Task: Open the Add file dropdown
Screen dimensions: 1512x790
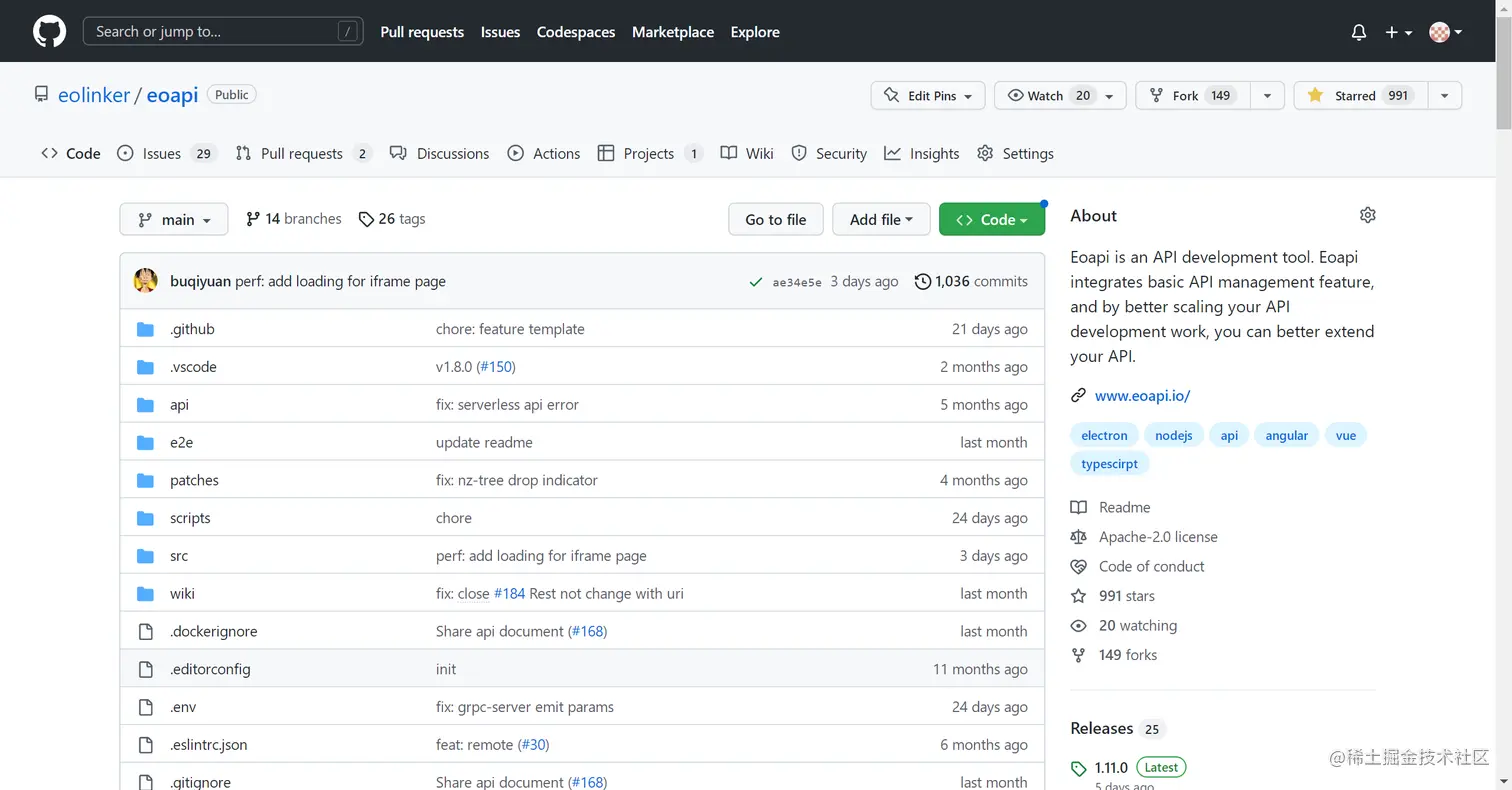Action: click(x=881, y=219)
